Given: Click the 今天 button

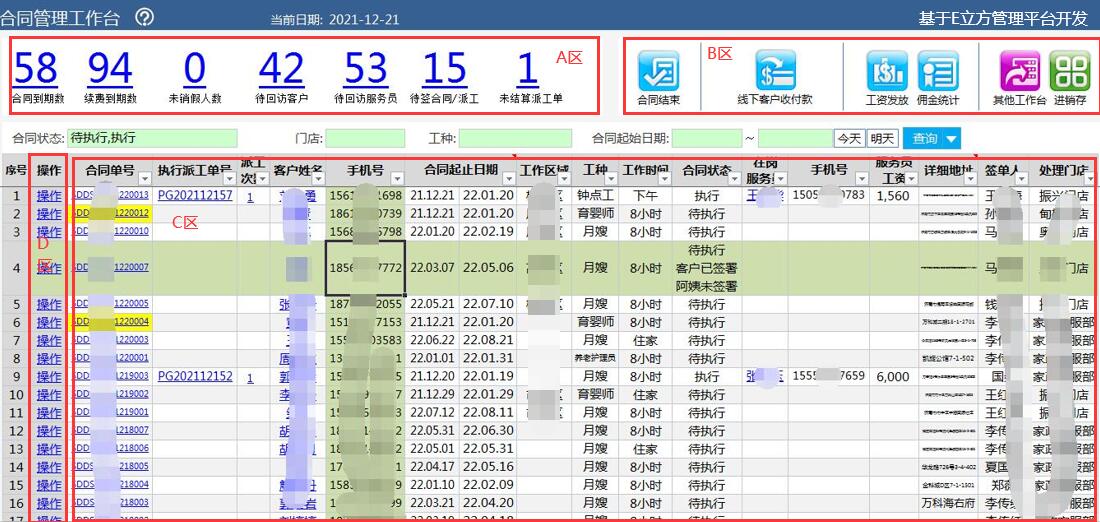Looking at the screenshot, I should pyautogui.click(x=849, y=138).
